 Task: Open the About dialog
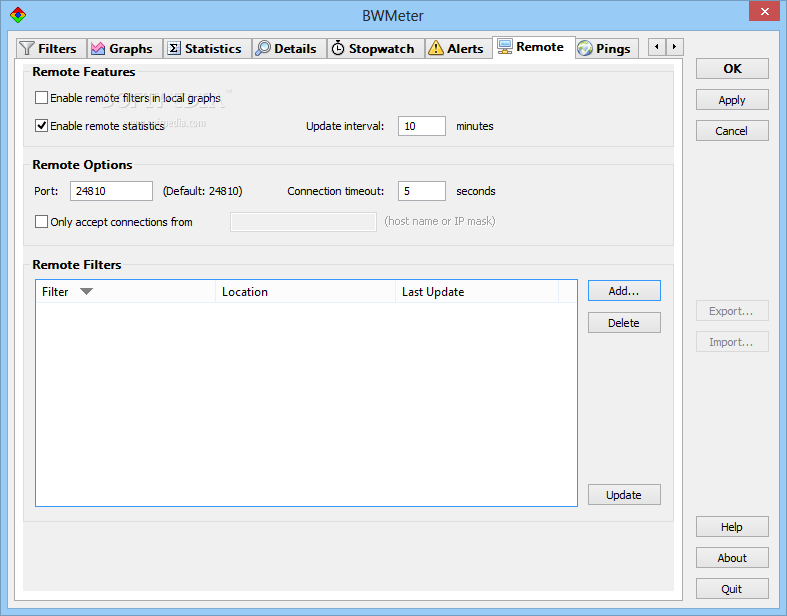(732, 558)
